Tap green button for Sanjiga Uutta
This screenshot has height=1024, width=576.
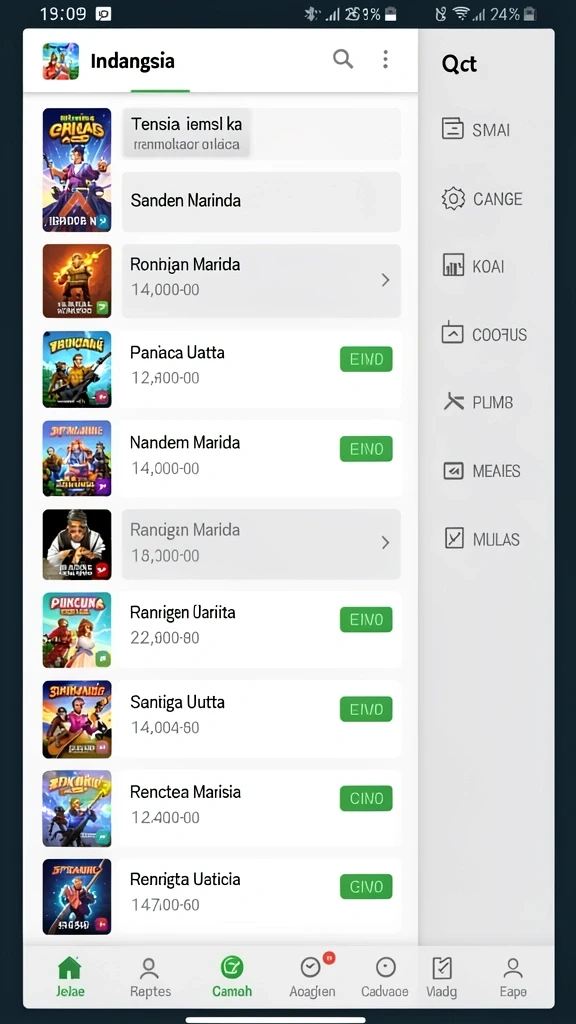click(366, 709)
